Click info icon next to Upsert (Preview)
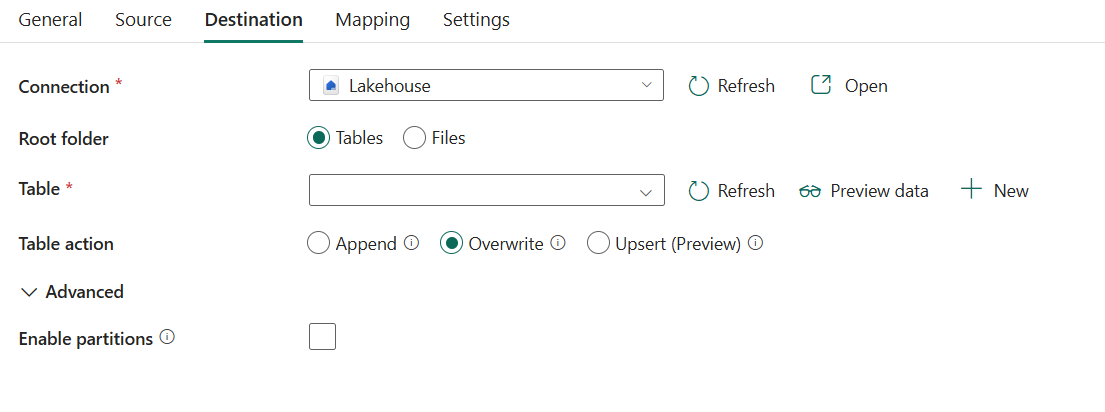 coord(756,243)
